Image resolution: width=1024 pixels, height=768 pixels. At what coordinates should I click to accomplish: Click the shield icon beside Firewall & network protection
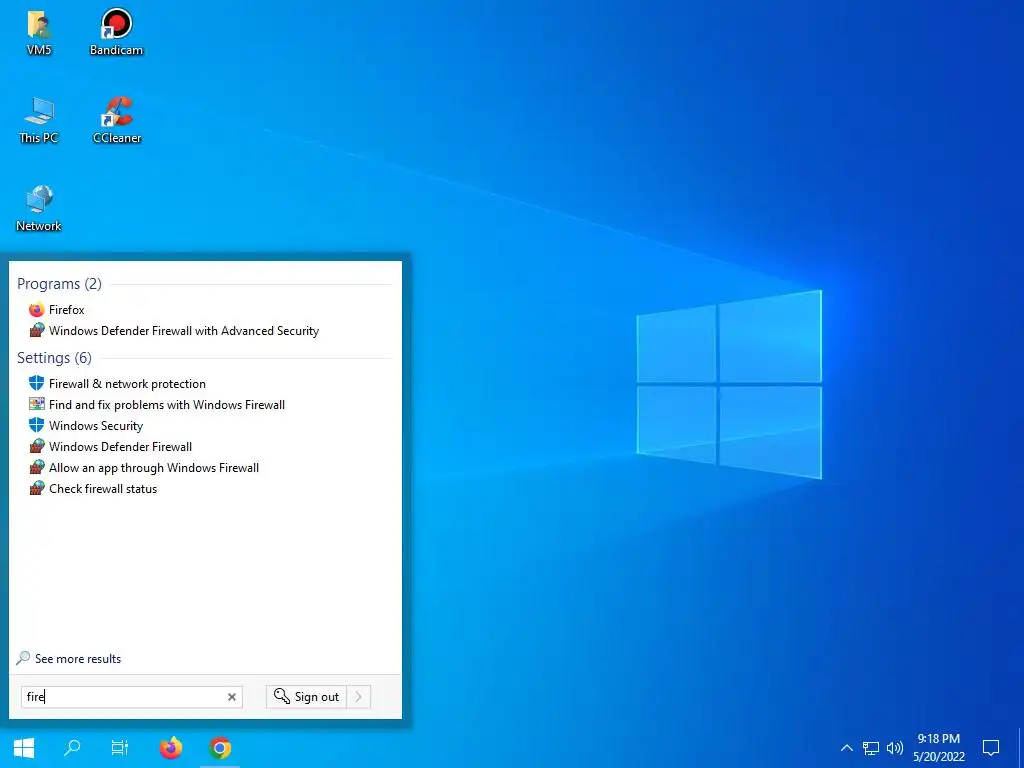[x=37, y=383]
